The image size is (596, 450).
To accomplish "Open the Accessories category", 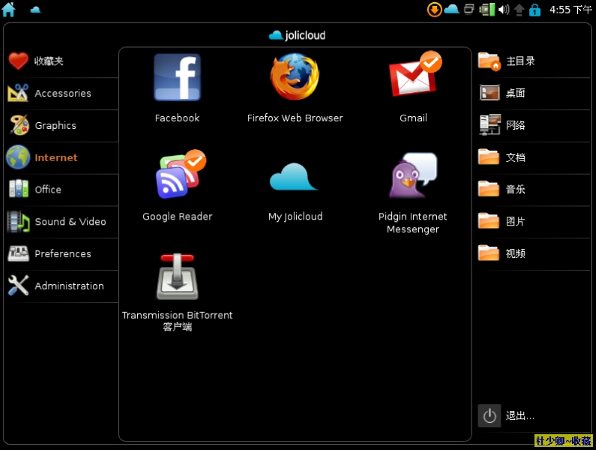I will pos(62,93).
